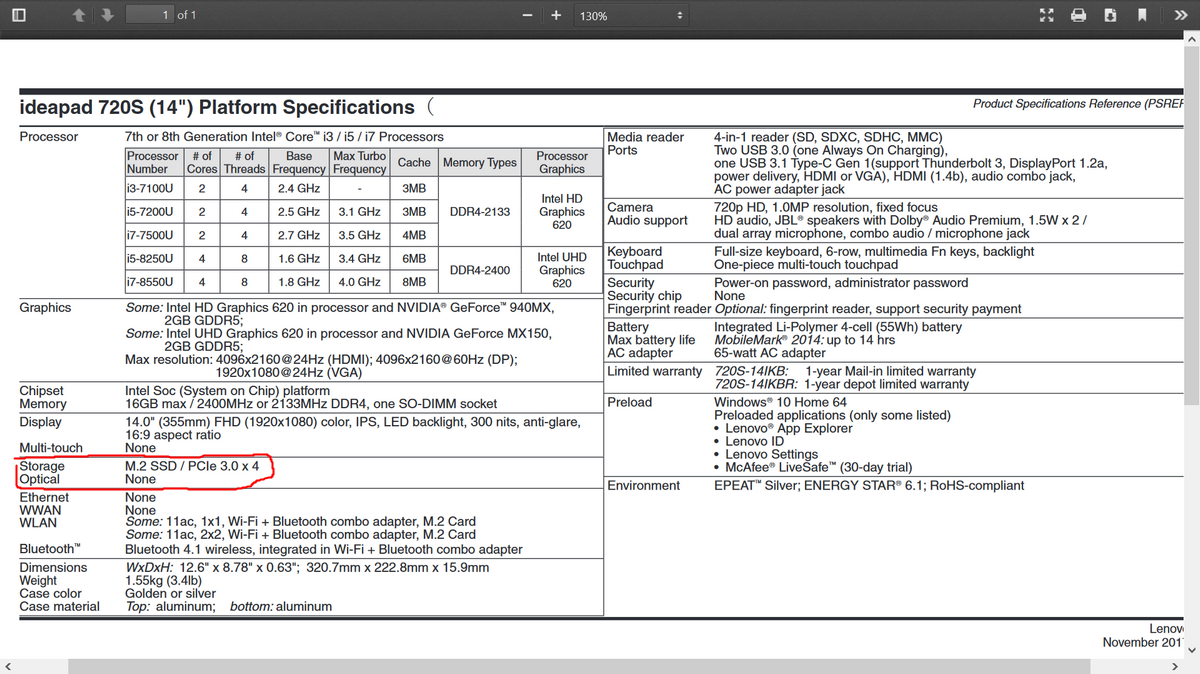
Task: Click the 'Windows 10 Home 64' text
Action: coord(781,402)
